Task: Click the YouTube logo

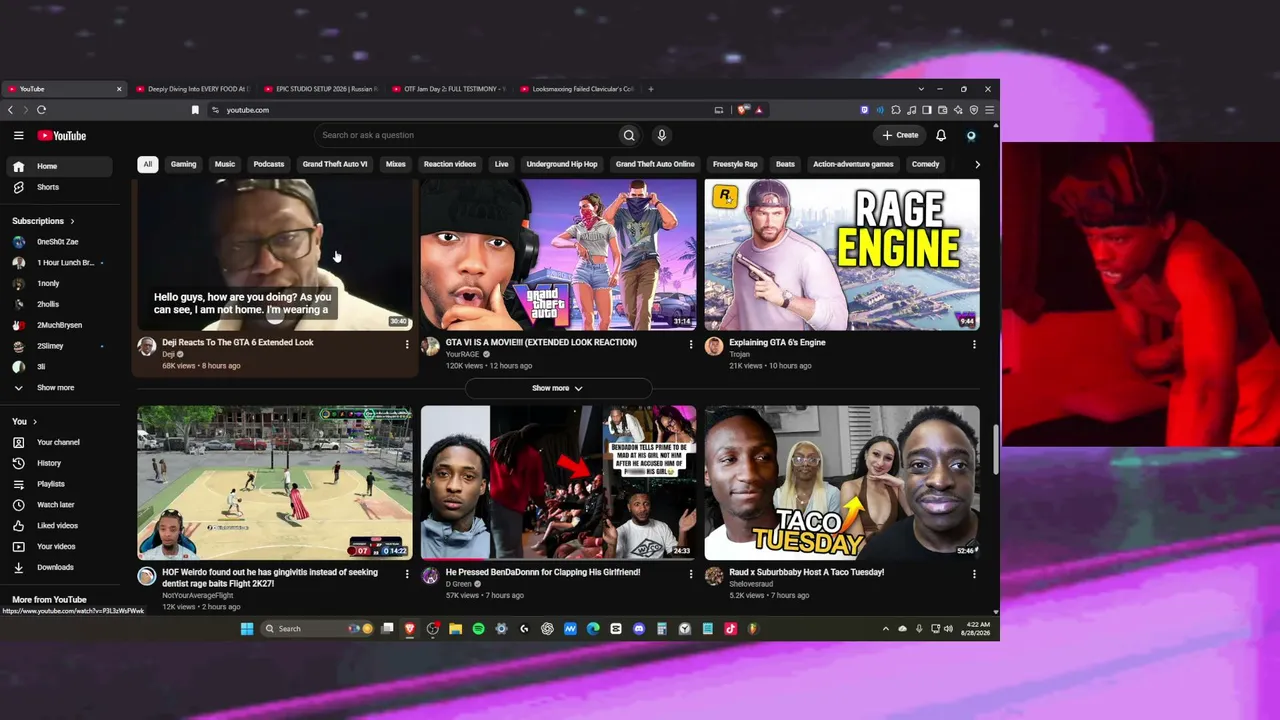Action: pos(62,135)
